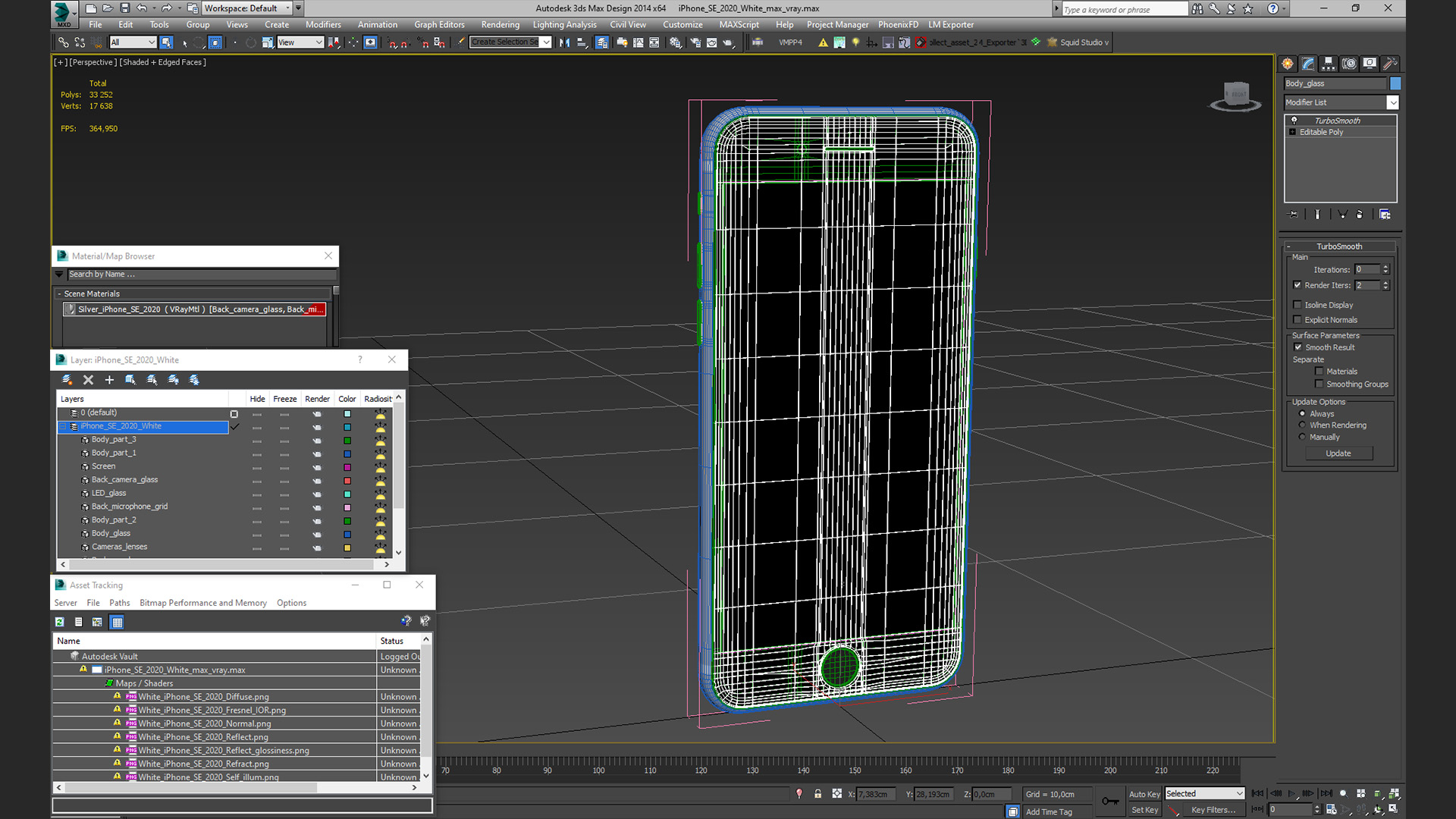Click the Auto Key button
The image size is (1456, 819).
click(1144, 794)
